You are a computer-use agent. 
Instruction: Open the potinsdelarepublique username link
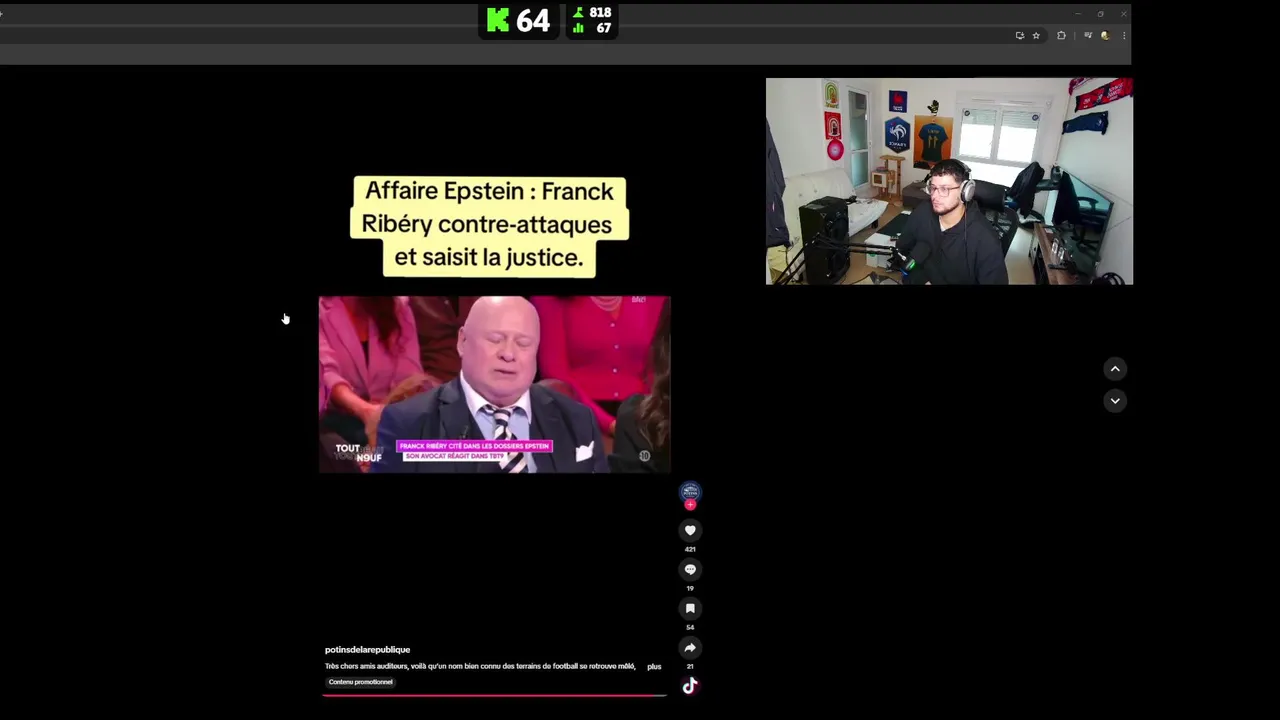[x=367, y=650]
